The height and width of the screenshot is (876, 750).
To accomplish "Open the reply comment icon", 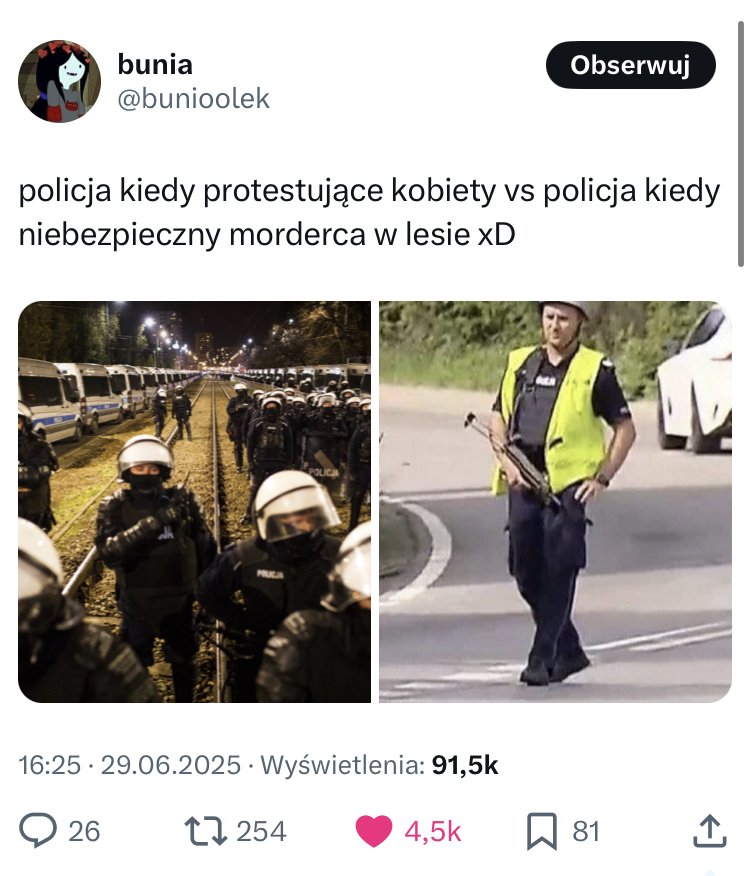I will click(x=38, y=831).
